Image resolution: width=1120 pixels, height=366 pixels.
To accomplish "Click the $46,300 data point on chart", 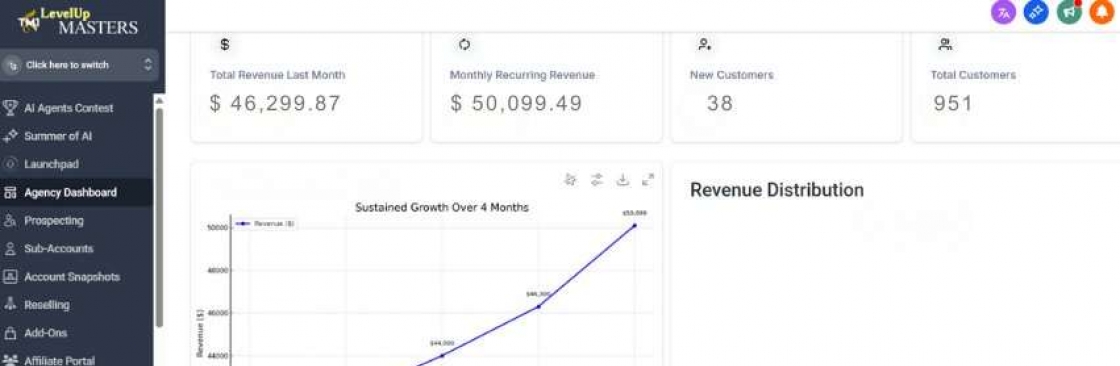I will 538,307.
